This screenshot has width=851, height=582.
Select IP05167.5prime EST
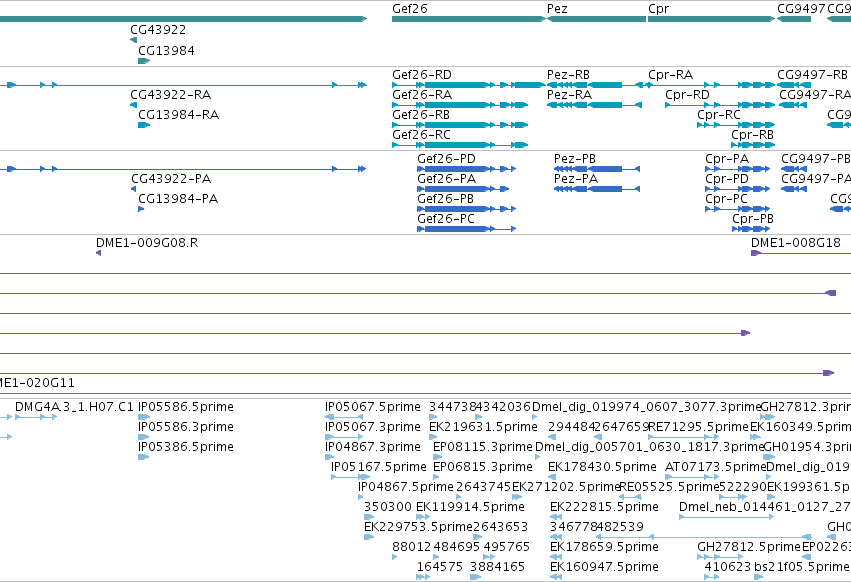point(379,467)
